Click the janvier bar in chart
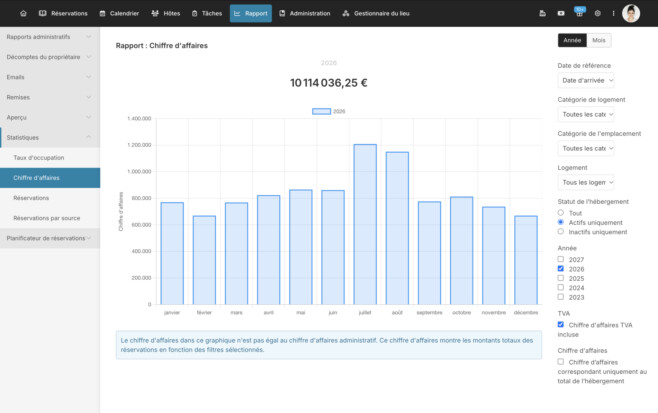 pyautogui.click(x=172, y=254)
